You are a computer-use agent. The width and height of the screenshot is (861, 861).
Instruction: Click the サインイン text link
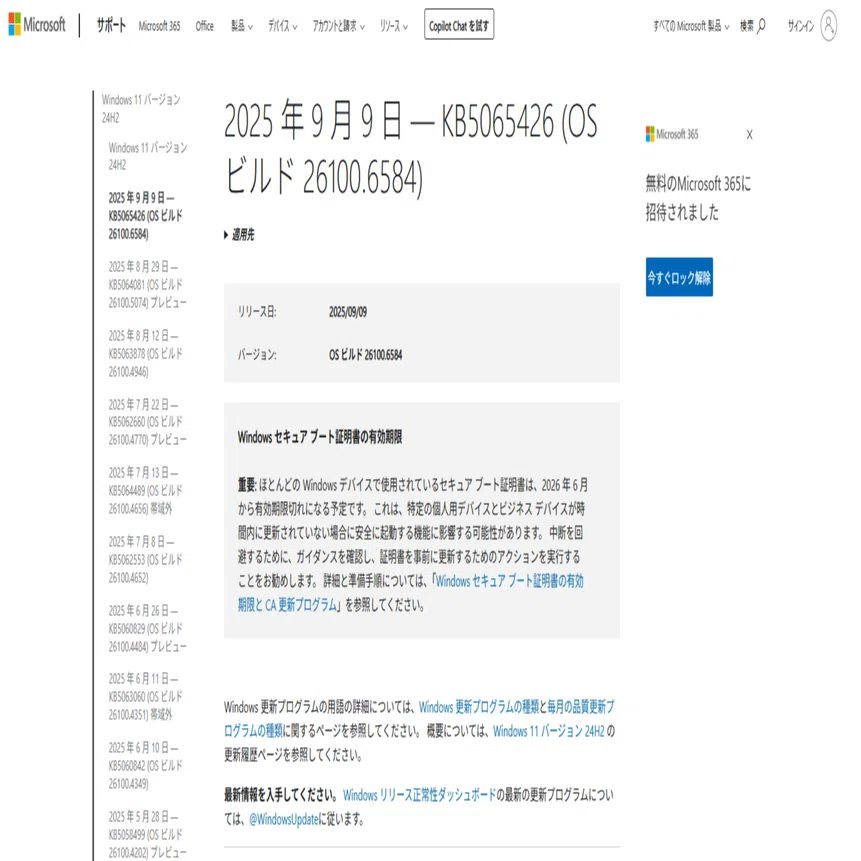[x=801, y=26]
